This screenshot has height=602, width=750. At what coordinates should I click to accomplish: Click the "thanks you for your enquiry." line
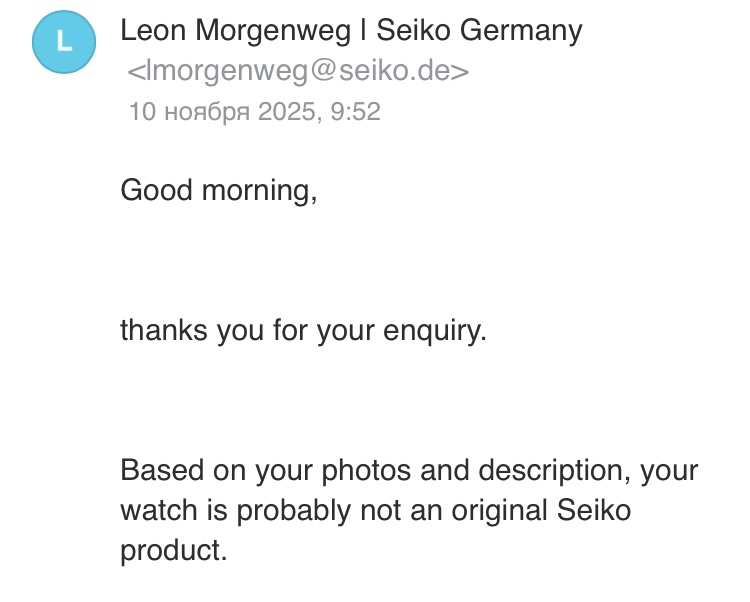tap(303, 330)
